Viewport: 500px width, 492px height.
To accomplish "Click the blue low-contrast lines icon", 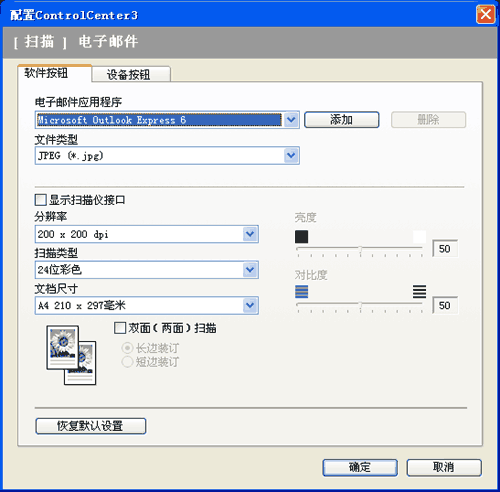I will pyautogui.click(x=301, y=292).
